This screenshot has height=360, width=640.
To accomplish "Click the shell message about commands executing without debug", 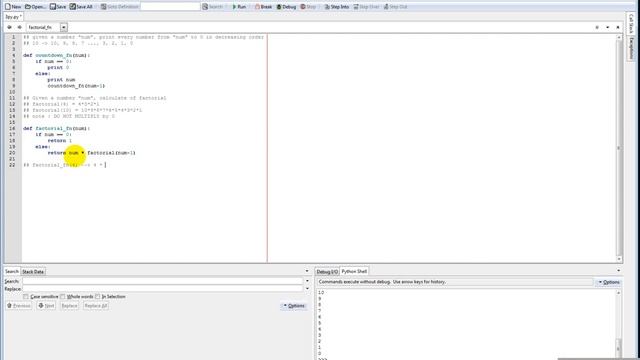I will point(382,282).
